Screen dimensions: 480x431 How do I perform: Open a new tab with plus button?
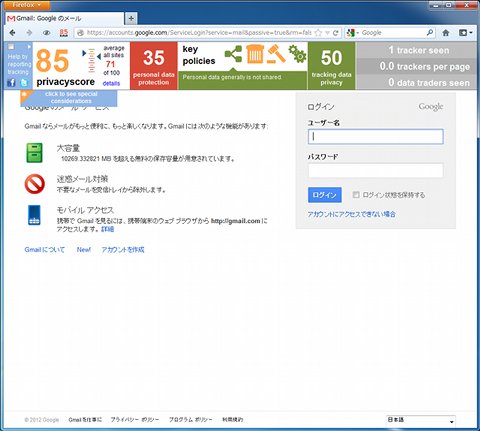[131, 19]
